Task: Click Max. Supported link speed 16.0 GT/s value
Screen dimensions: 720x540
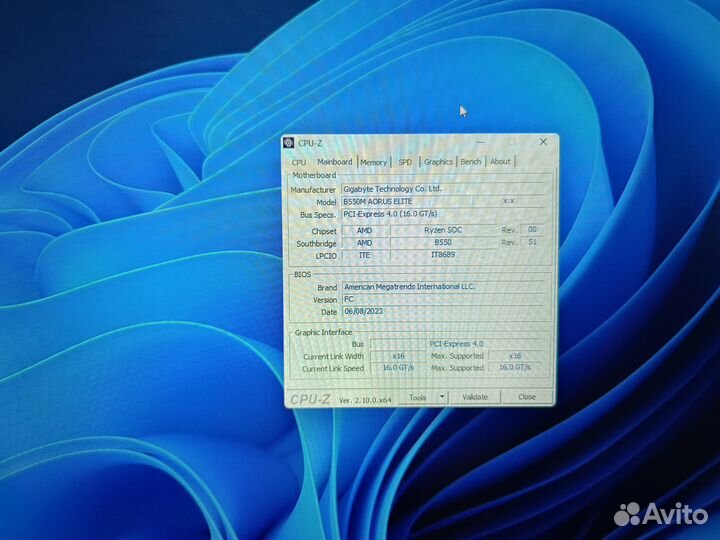Action: tap(515, 367)
